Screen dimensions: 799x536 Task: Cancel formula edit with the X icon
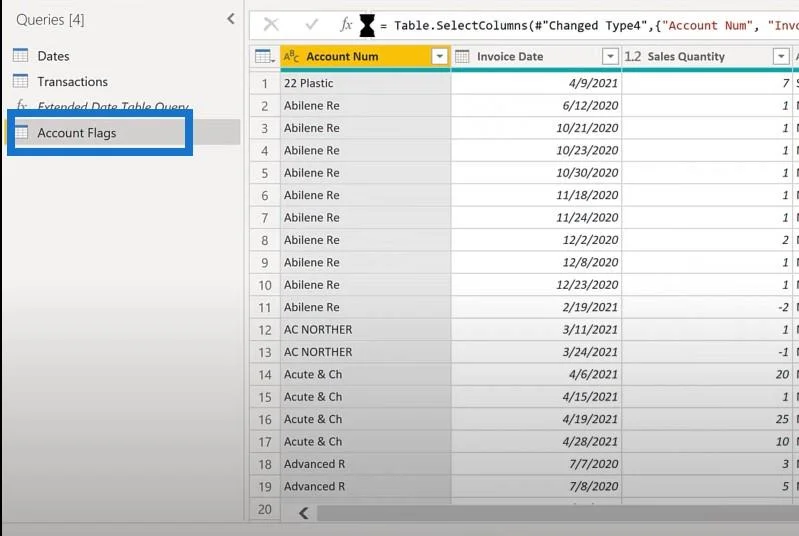click(271, 24)
